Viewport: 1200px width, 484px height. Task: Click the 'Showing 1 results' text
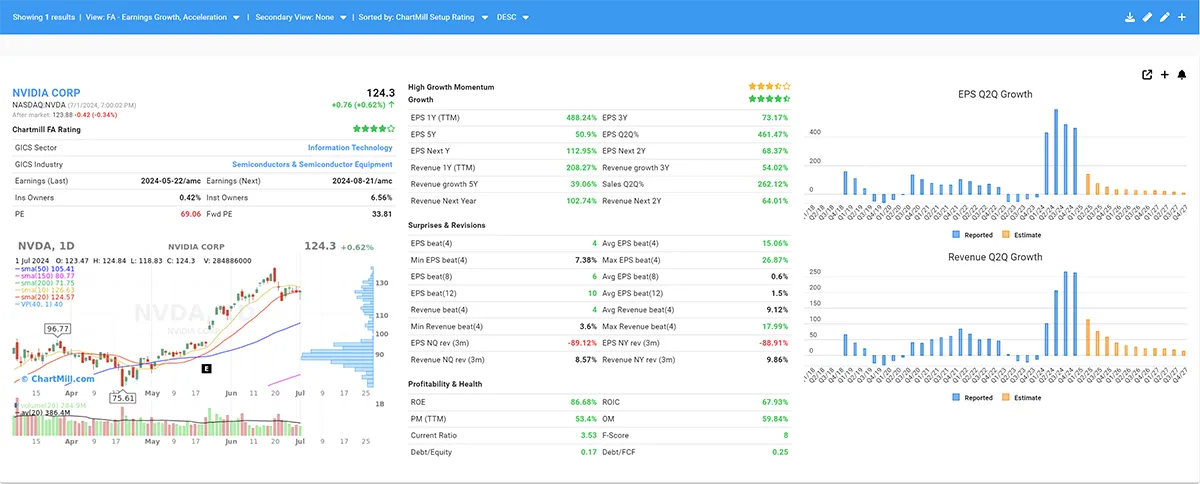(x=44, y=17)
